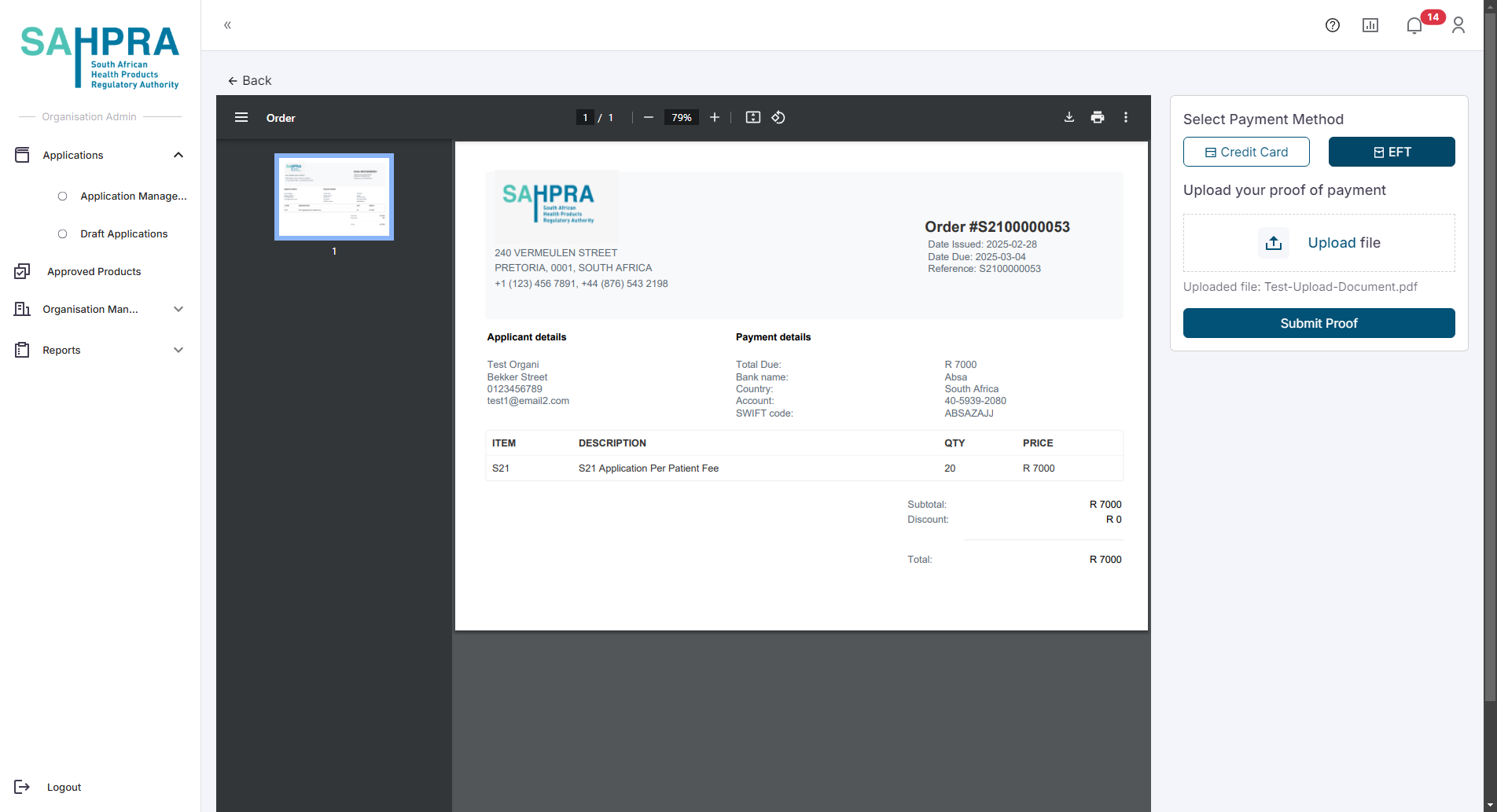Open the PDF viewer more actions menu

click(x=1126, y=117)
